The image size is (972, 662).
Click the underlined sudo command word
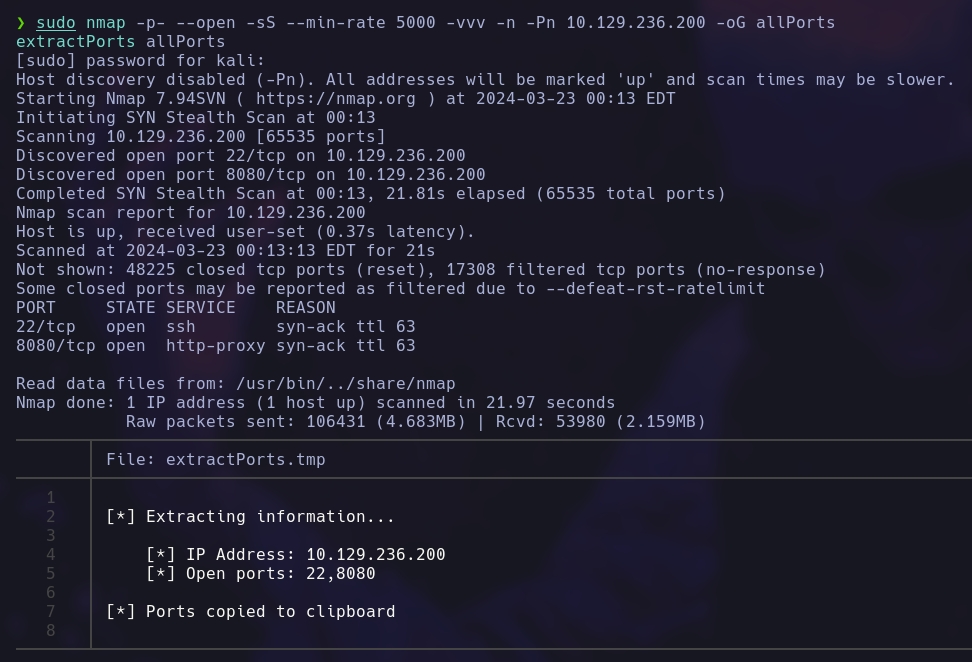56,23
